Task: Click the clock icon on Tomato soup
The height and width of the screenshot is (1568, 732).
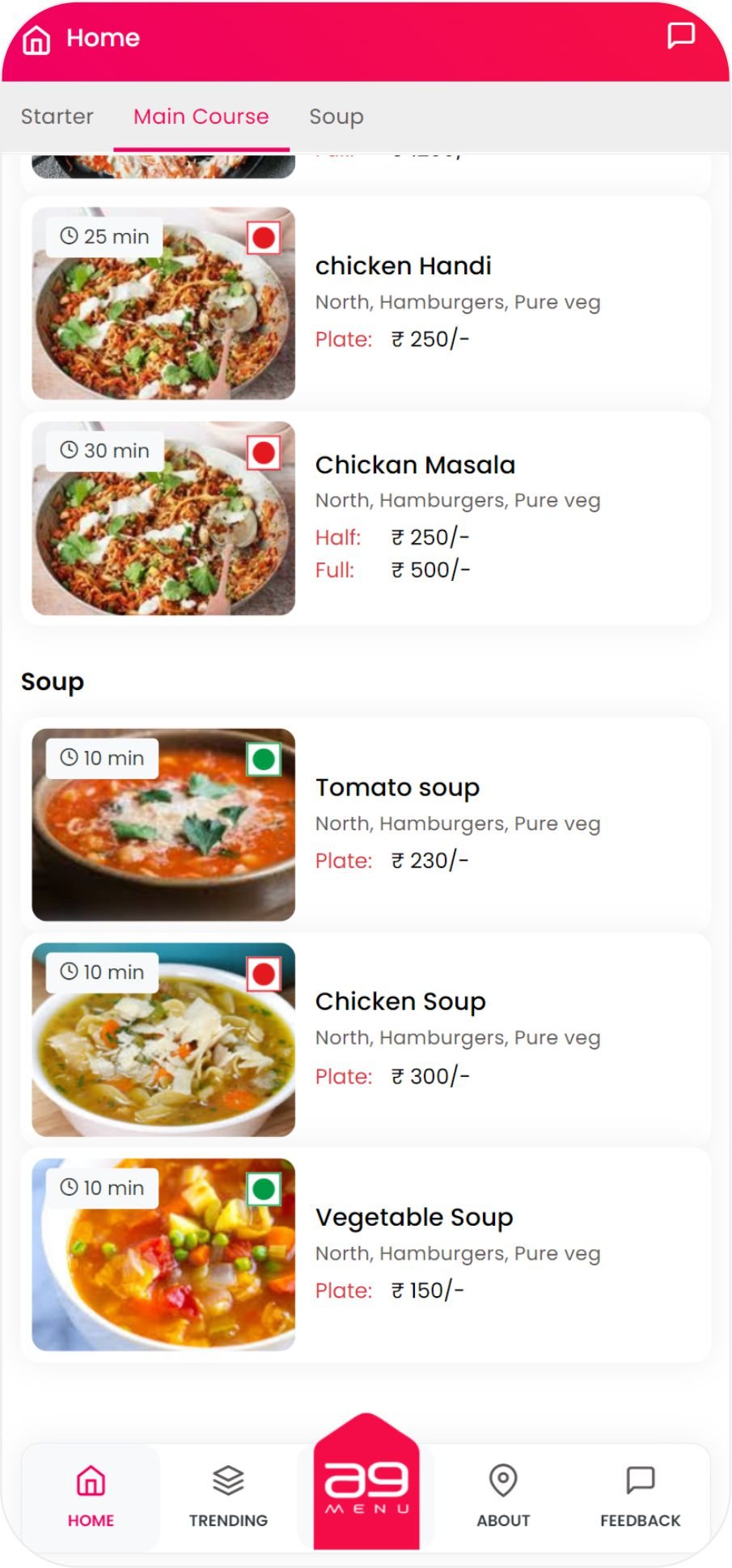Action: point(70,758)
